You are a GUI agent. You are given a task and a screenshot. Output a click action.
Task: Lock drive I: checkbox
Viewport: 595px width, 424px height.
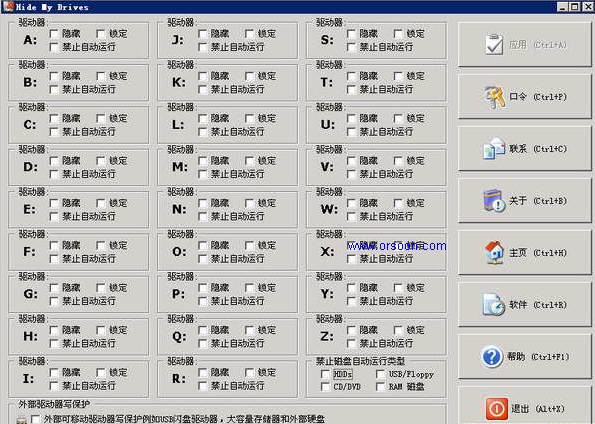pyautogui.click(x=101, y=372)
